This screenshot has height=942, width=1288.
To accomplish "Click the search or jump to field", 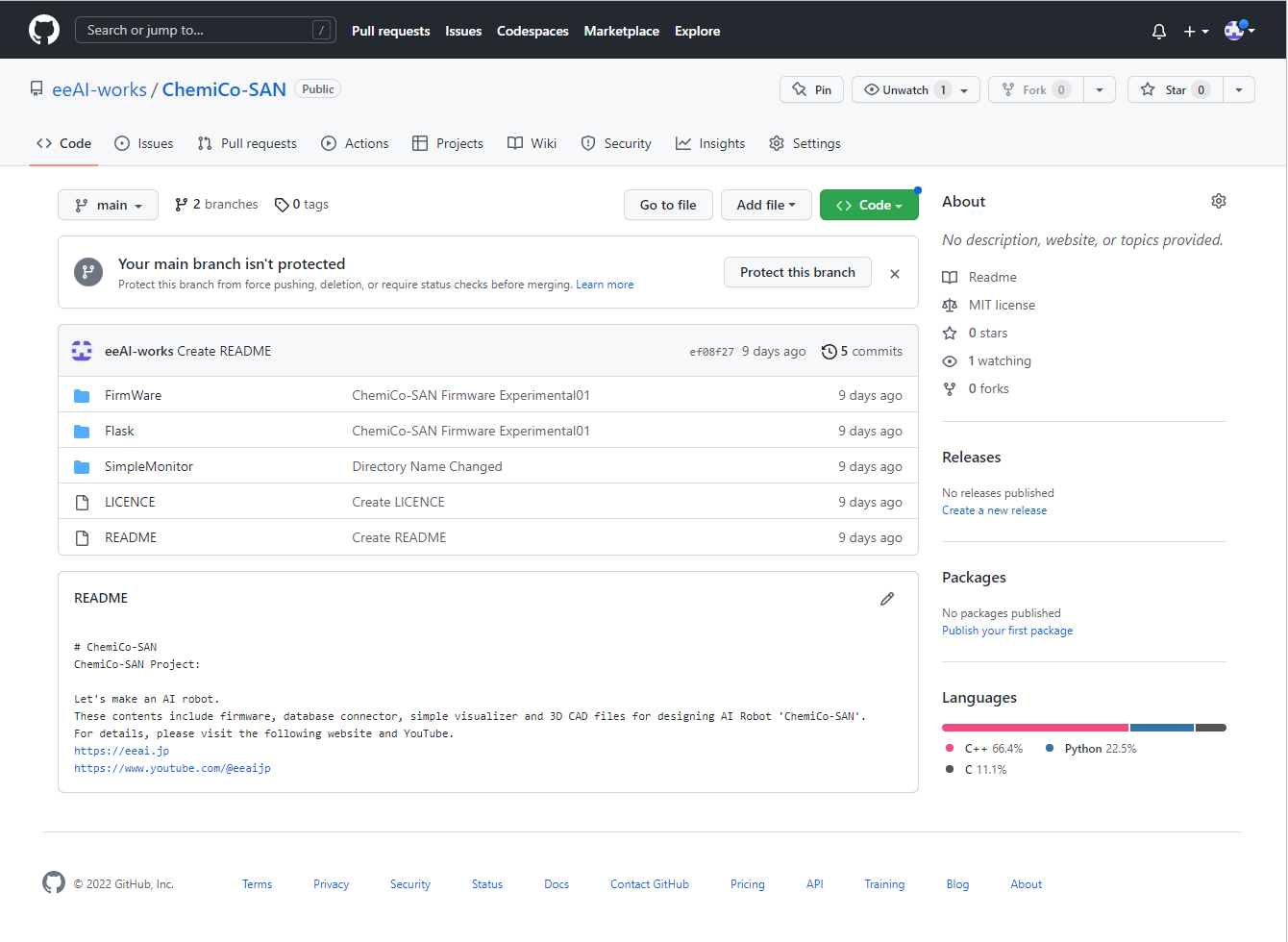I will click(206, 30).
